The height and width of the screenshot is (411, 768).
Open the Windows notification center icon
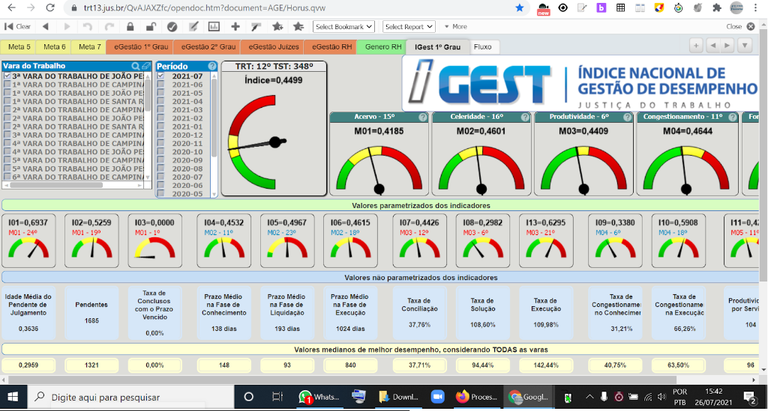click(x=749, y=397)
